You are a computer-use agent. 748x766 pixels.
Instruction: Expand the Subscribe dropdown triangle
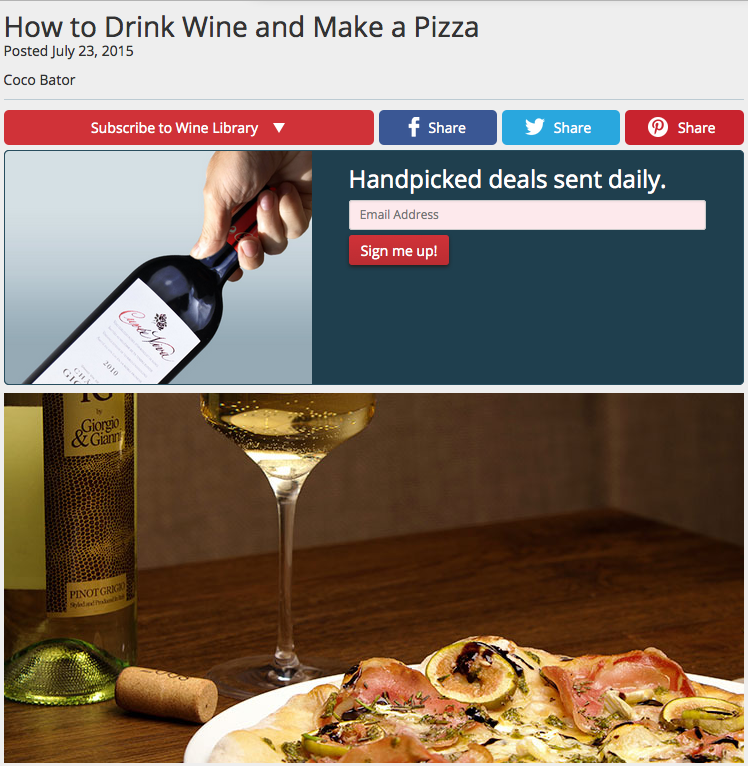tap(279, 128)
